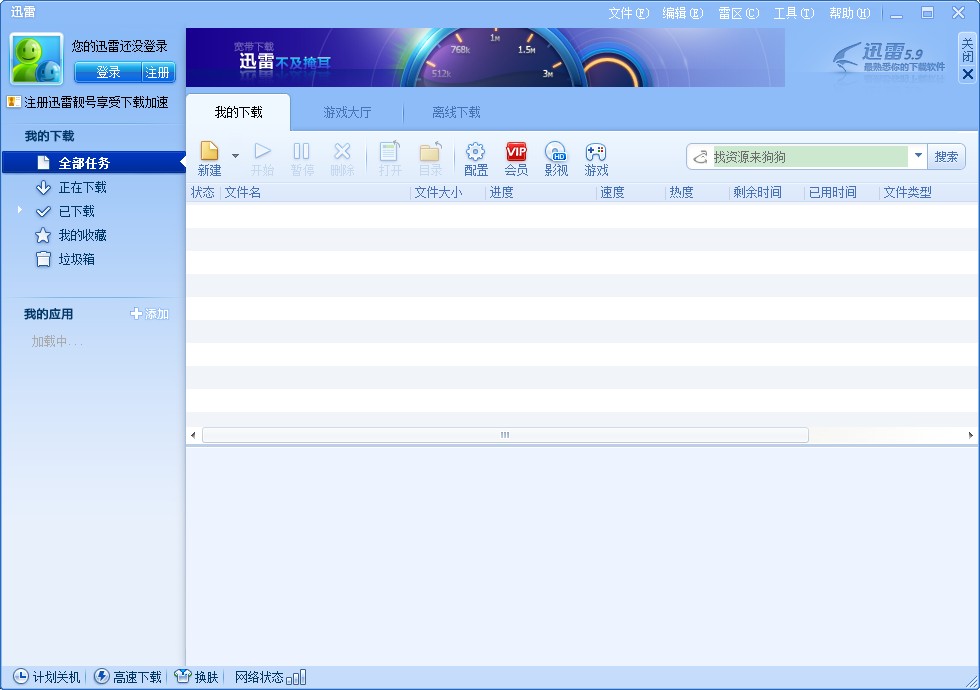
Task: Open the search engine dropdown arrow
Action: (x=918, y=156)
